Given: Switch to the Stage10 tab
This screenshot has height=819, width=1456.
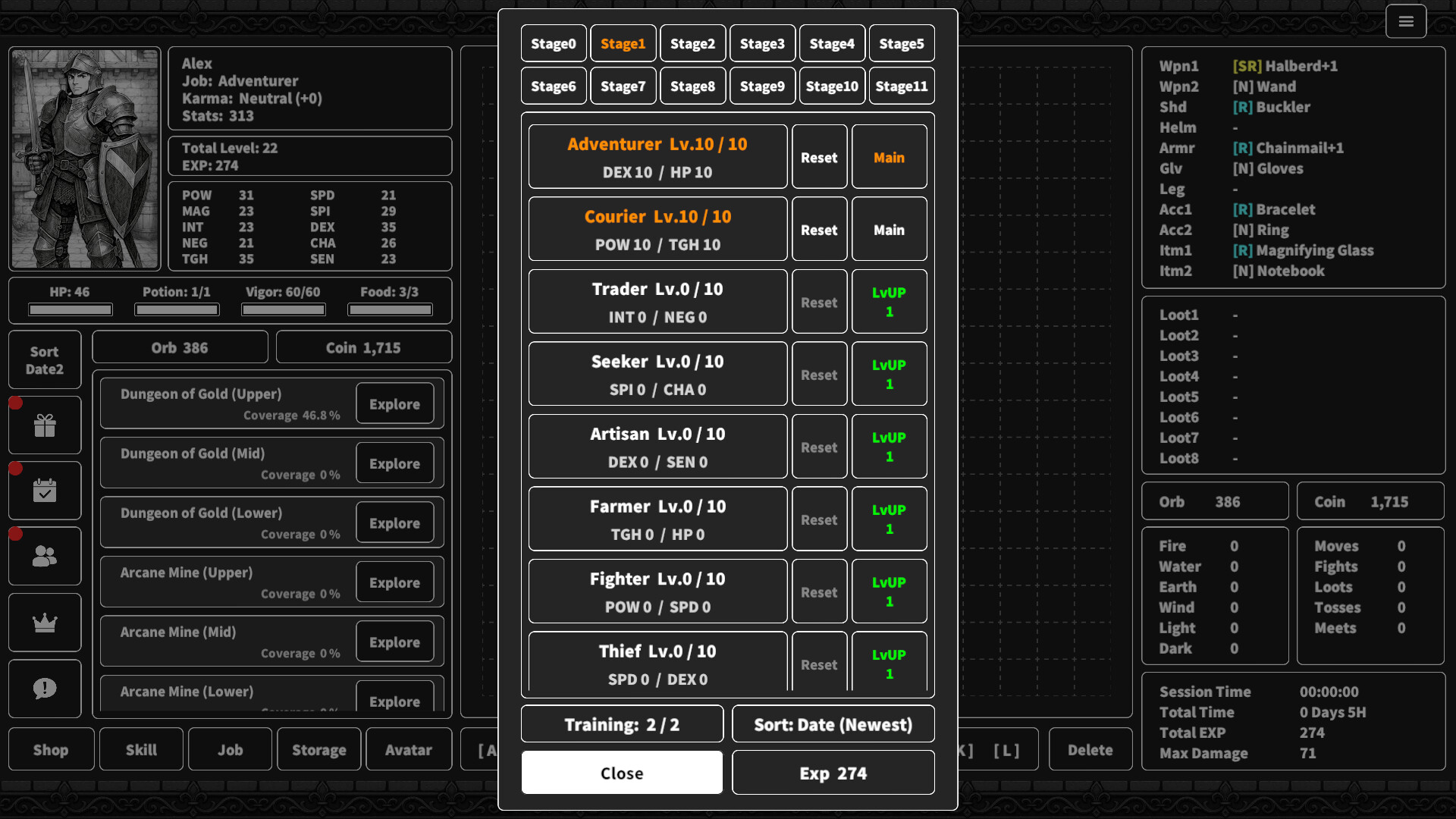Looking at the screenshot, I should [832, 86].
